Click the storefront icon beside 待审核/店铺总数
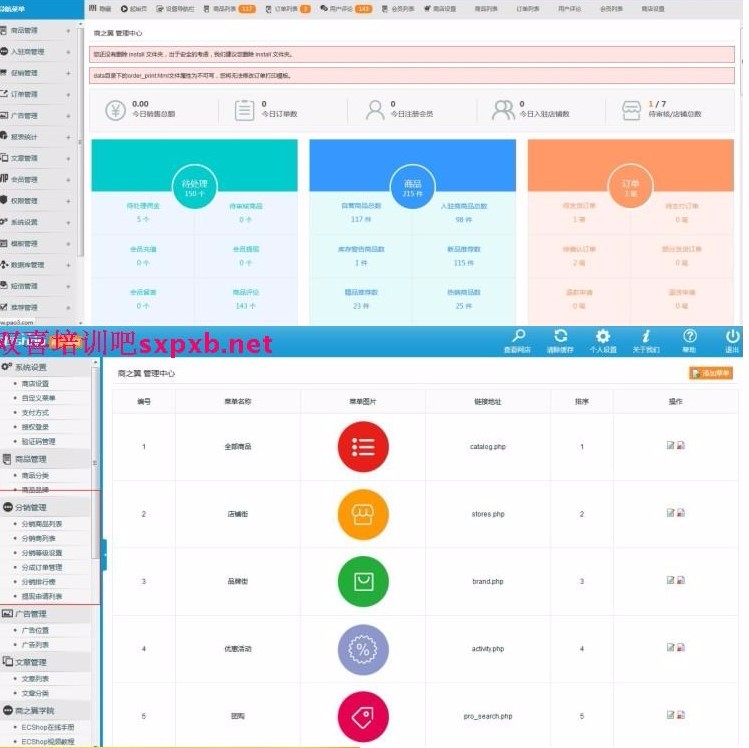The height and width of the screenshot is (748, 749). point(631,110)
